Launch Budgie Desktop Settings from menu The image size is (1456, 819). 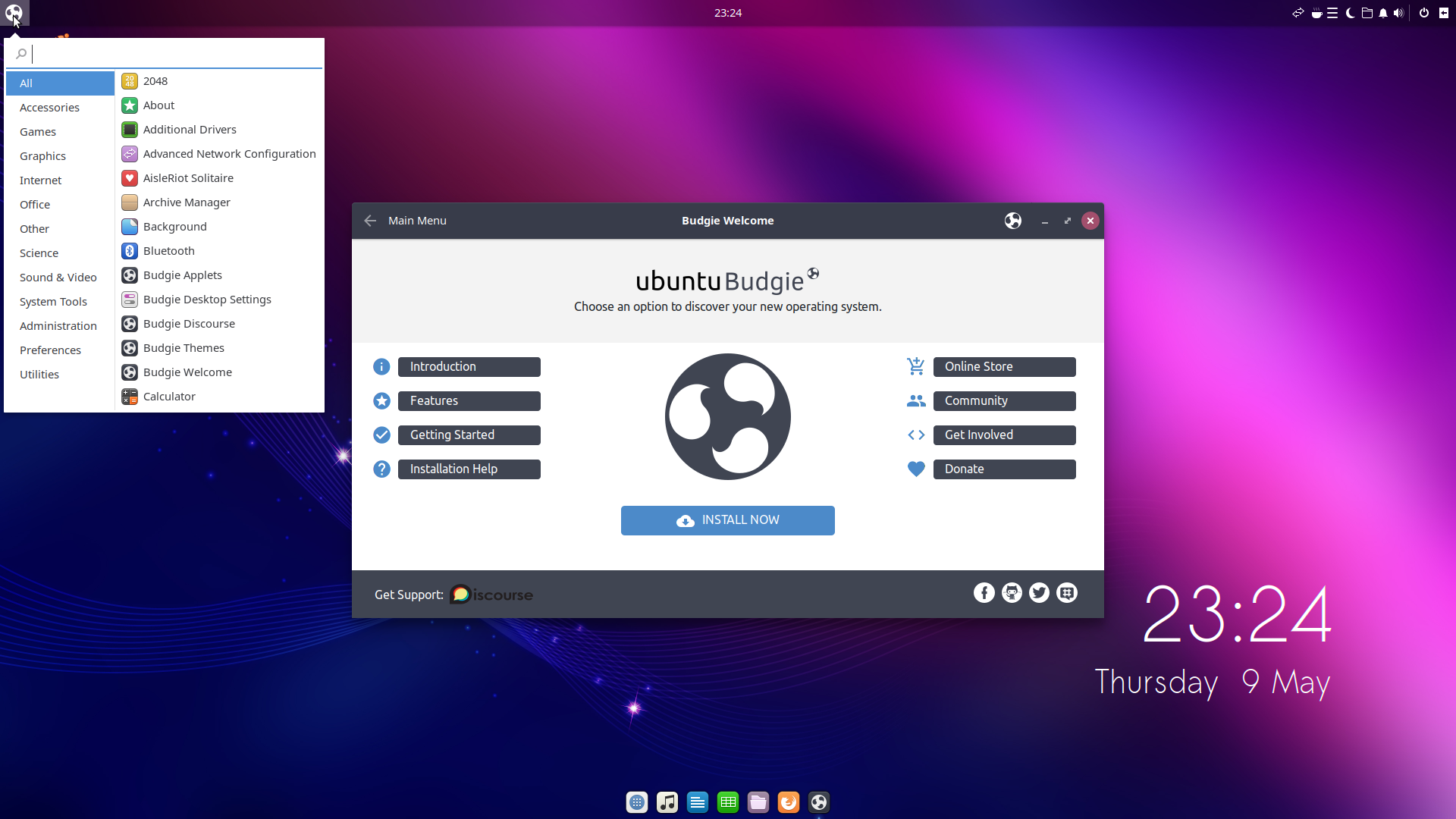[x=220, y=300]
